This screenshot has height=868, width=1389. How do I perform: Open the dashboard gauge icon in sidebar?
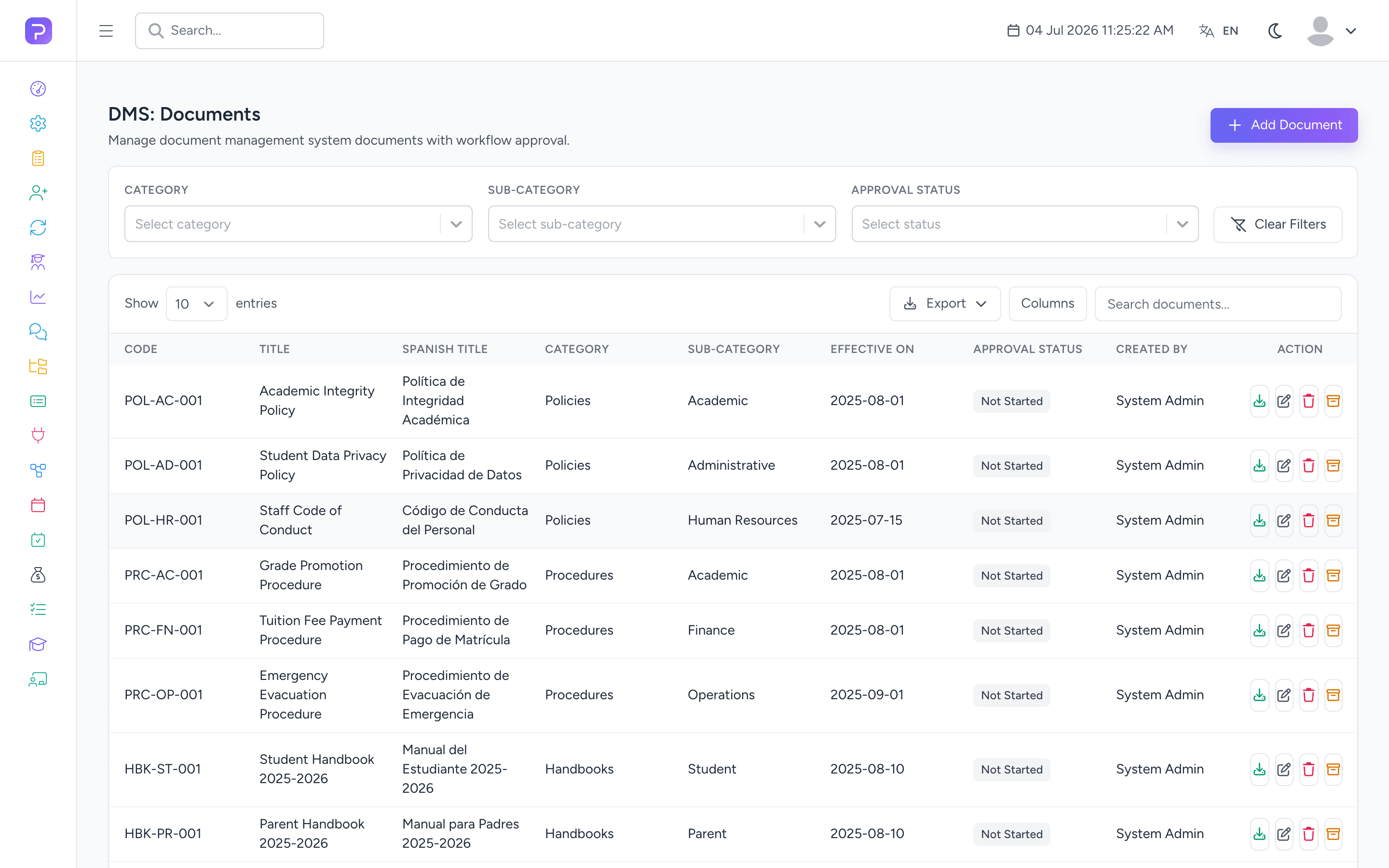click(x=38, y=88)
